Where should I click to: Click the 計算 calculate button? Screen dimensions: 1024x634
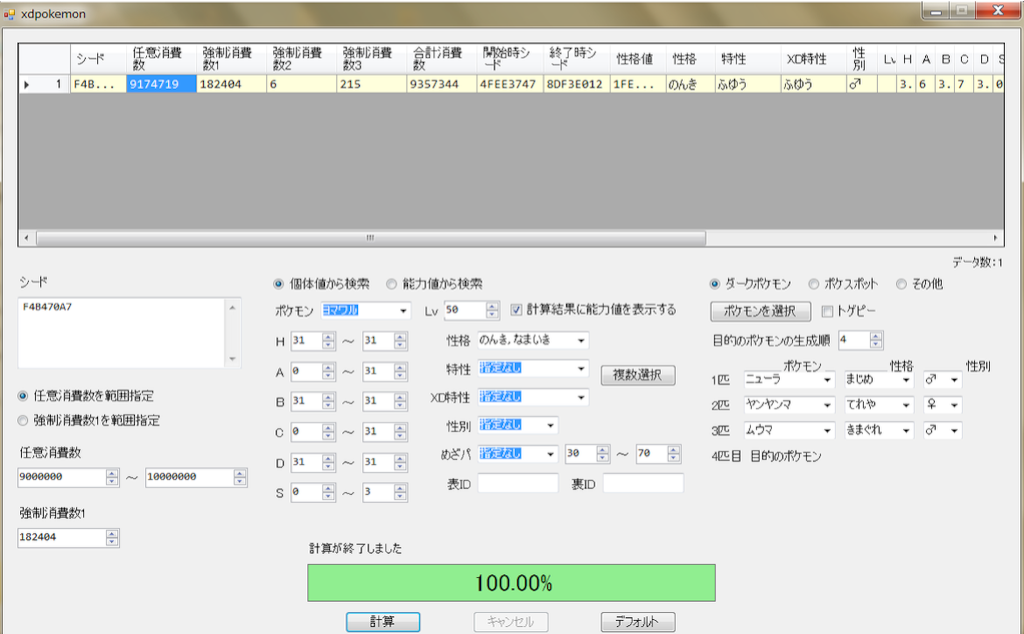[383, 622]
